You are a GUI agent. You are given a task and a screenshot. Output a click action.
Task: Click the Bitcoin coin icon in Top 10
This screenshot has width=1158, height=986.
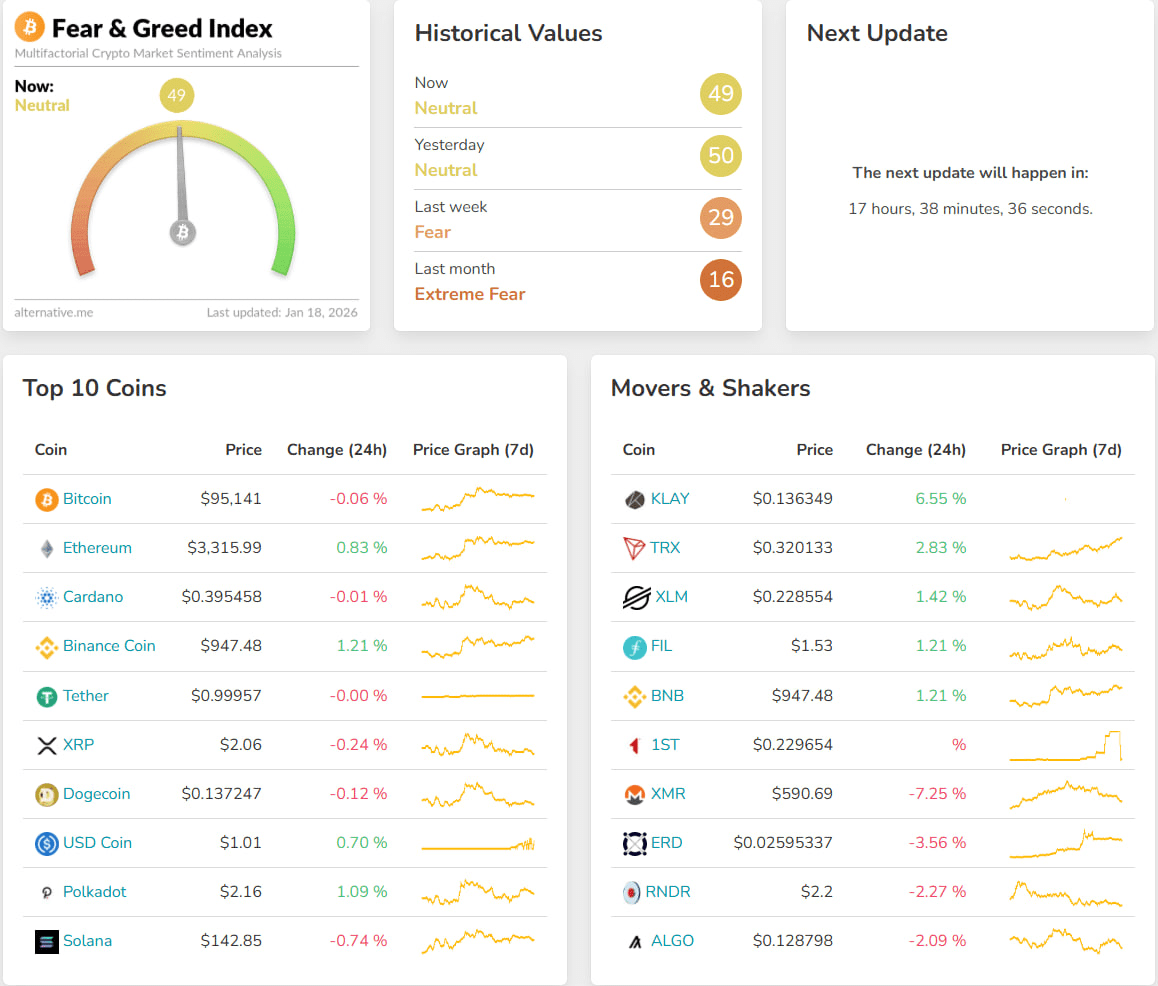[47, 499]
